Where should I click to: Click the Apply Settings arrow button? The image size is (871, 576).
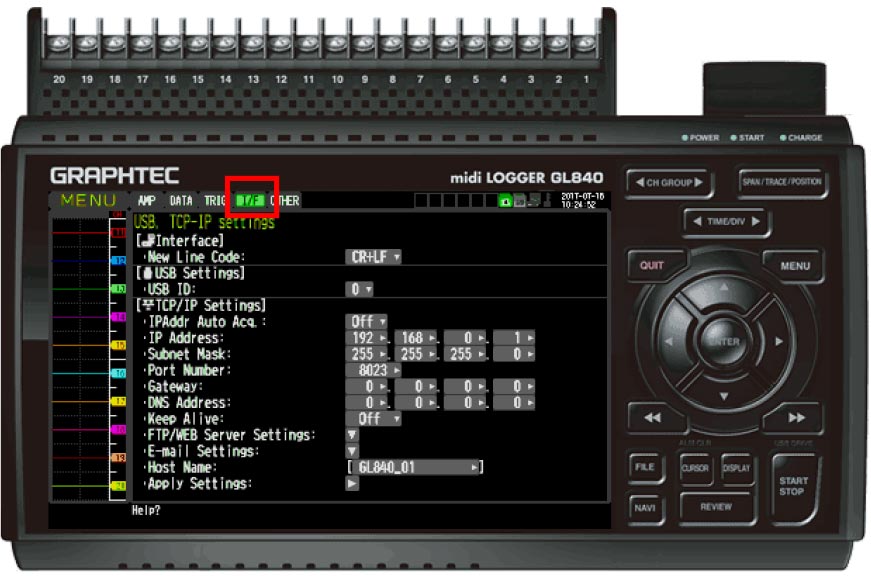352,484
